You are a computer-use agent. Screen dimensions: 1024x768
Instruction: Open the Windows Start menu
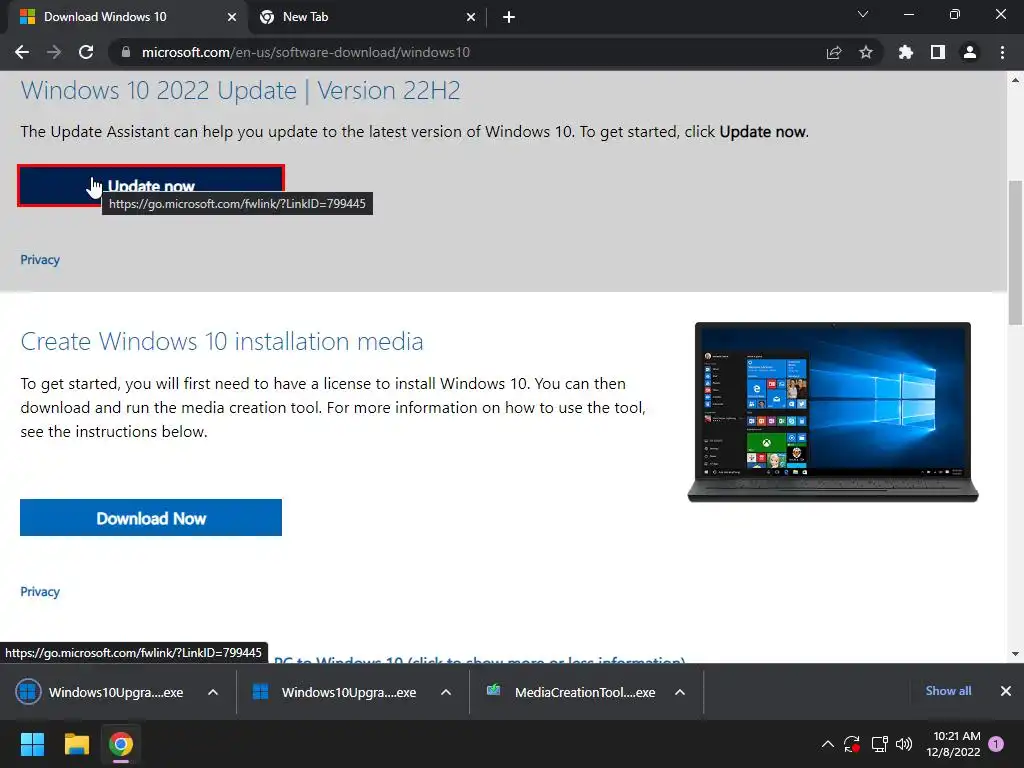(x=32, y=744)
